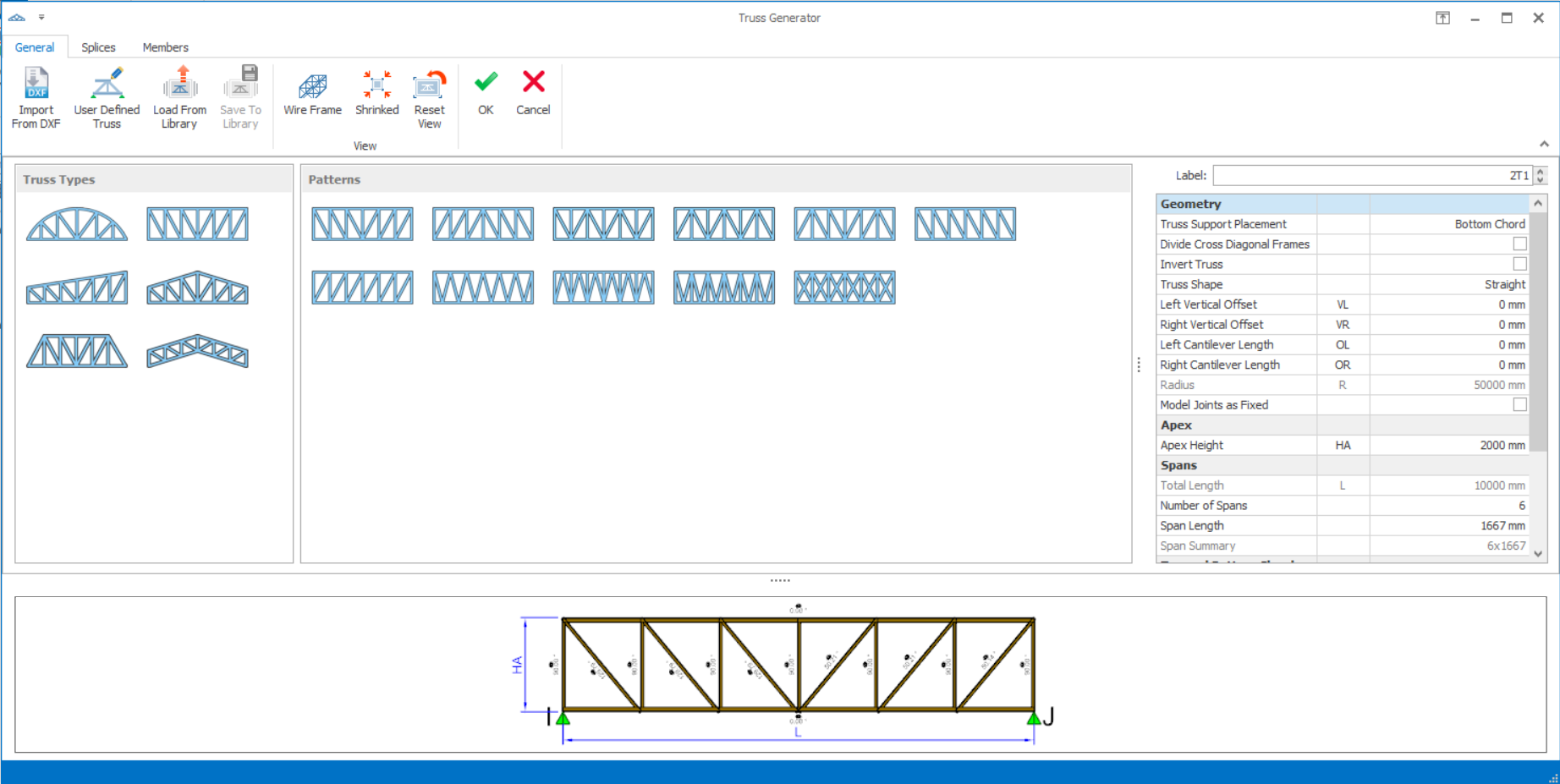
Task: Click the Label text input field
Action: [x=1370, y=176]
